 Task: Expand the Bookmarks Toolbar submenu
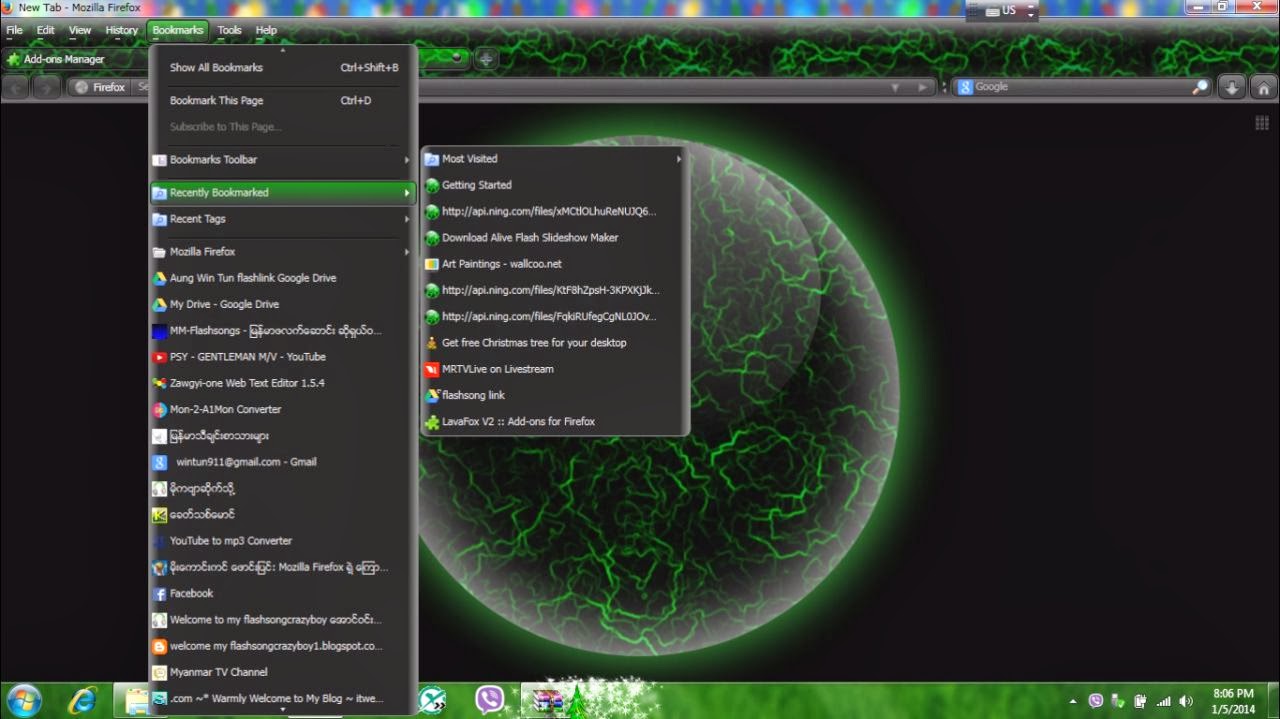(x=283, y=160)
